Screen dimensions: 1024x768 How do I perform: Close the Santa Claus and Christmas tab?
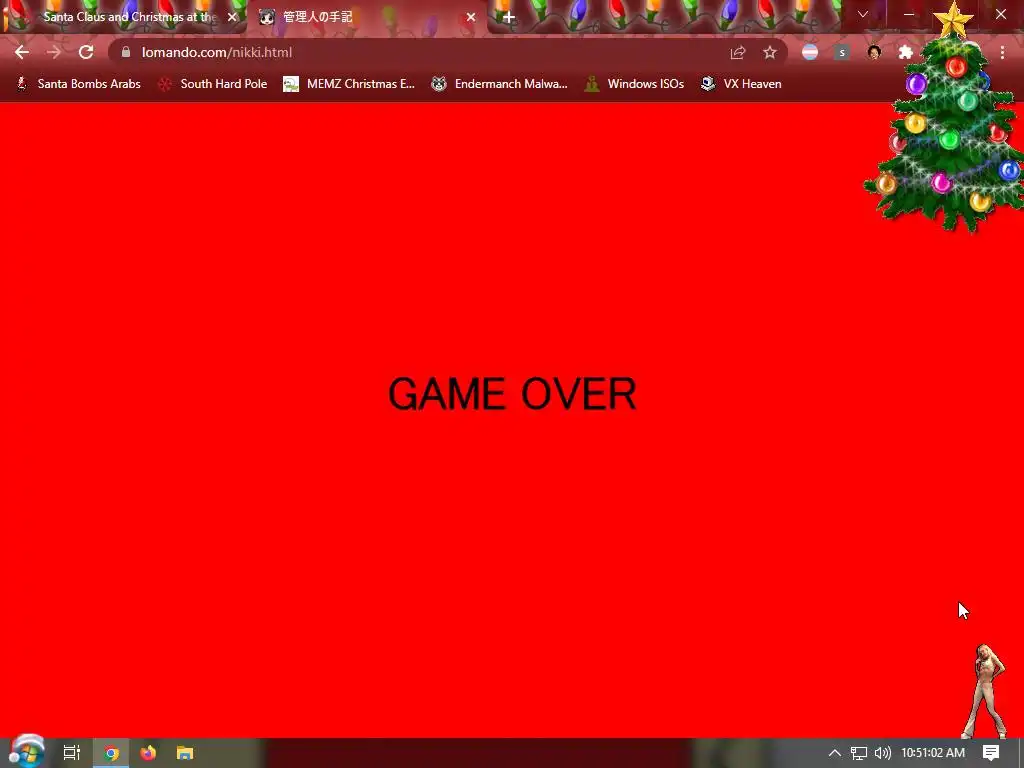[232, 17]
